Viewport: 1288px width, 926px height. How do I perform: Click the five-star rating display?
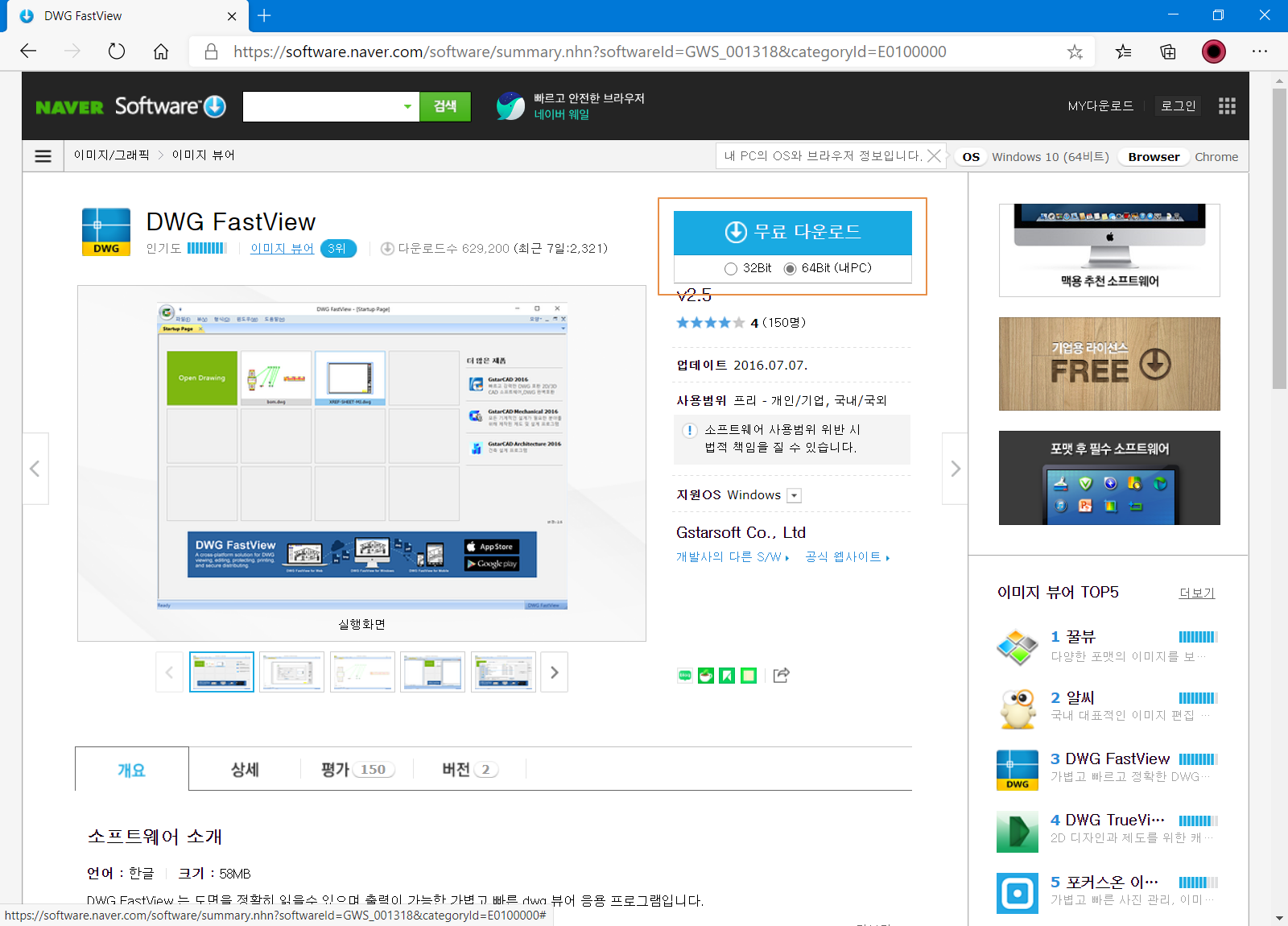tap(710, 323)
